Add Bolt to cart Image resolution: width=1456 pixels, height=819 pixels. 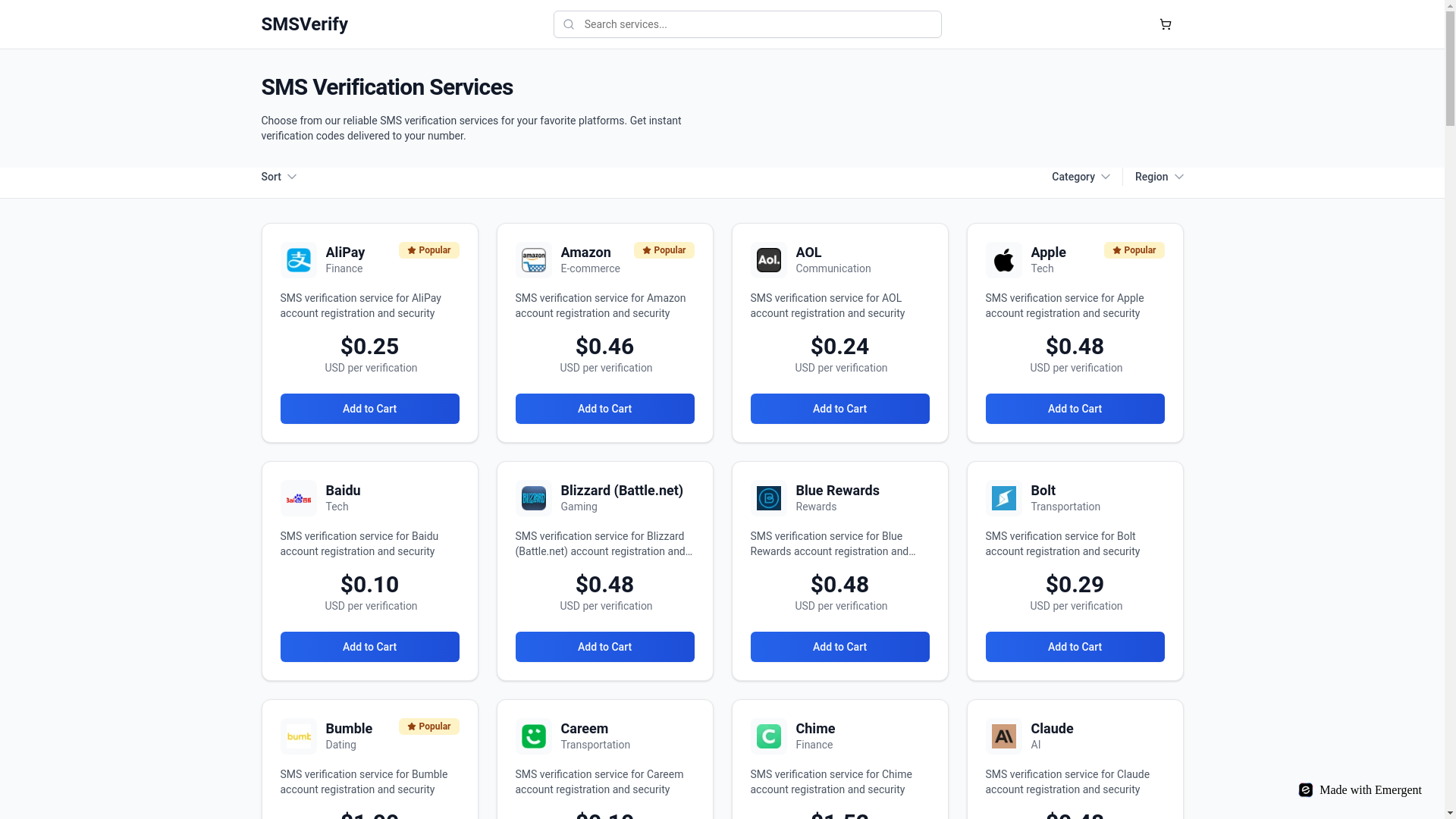pyautogui.click(x=1075, y=647)
